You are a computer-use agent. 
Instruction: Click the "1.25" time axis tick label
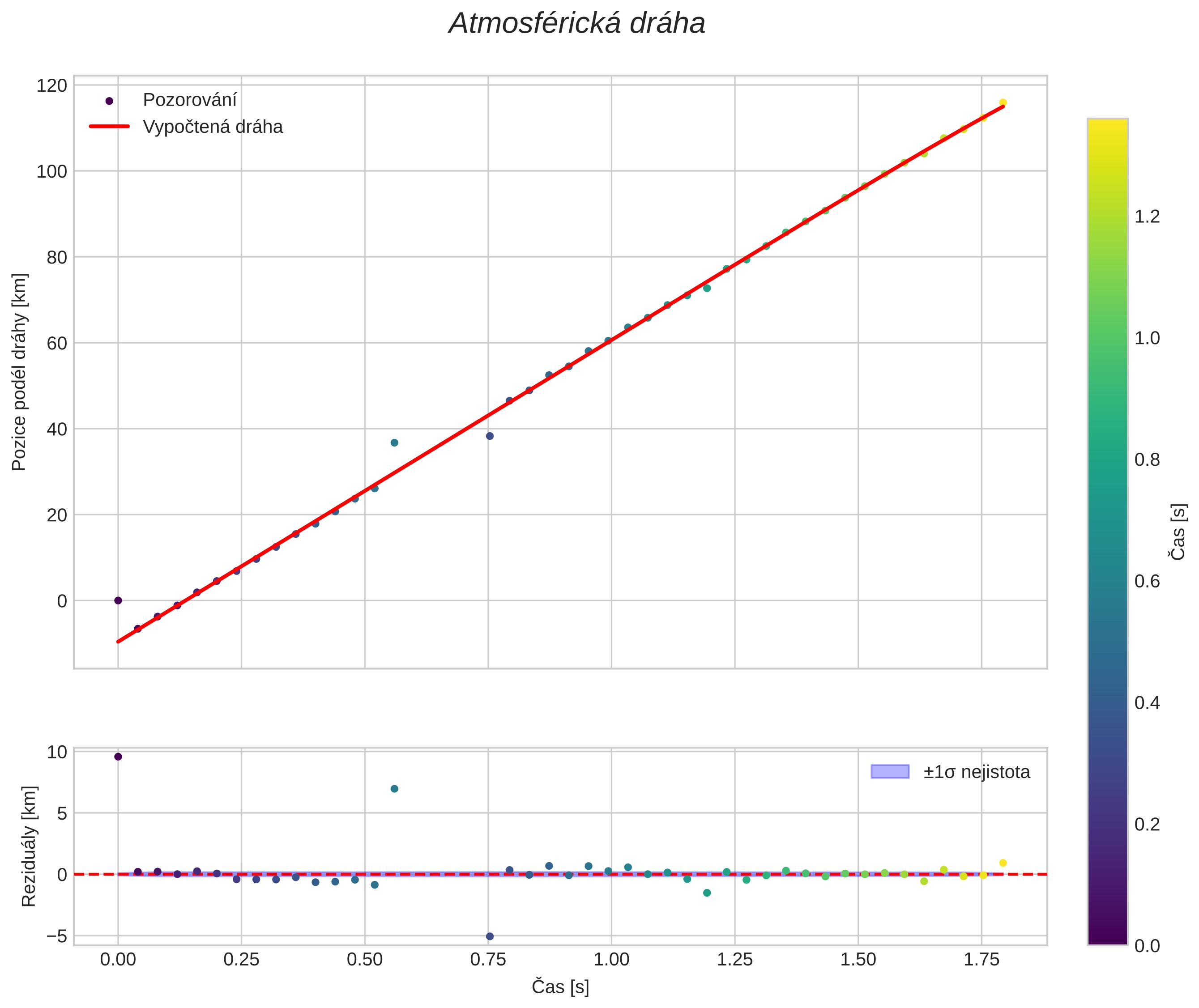[735, 959]
